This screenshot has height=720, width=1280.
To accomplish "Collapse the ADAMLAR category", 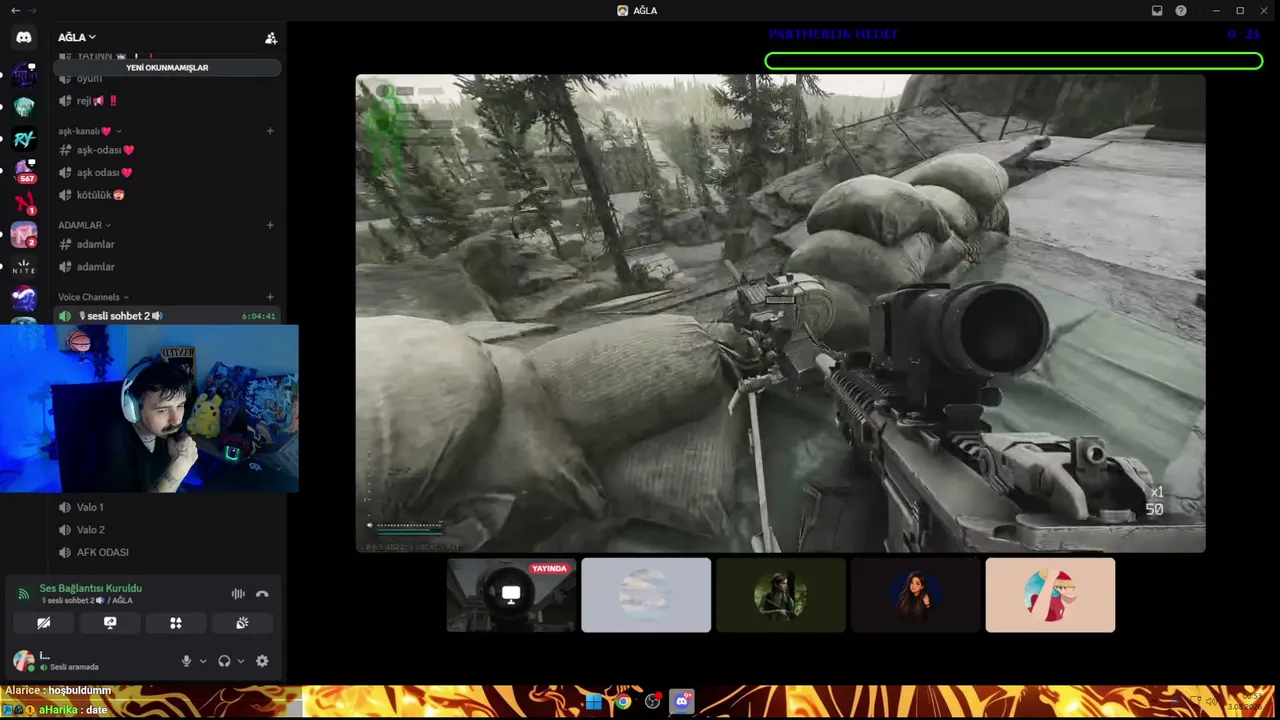I will point(85,225).
